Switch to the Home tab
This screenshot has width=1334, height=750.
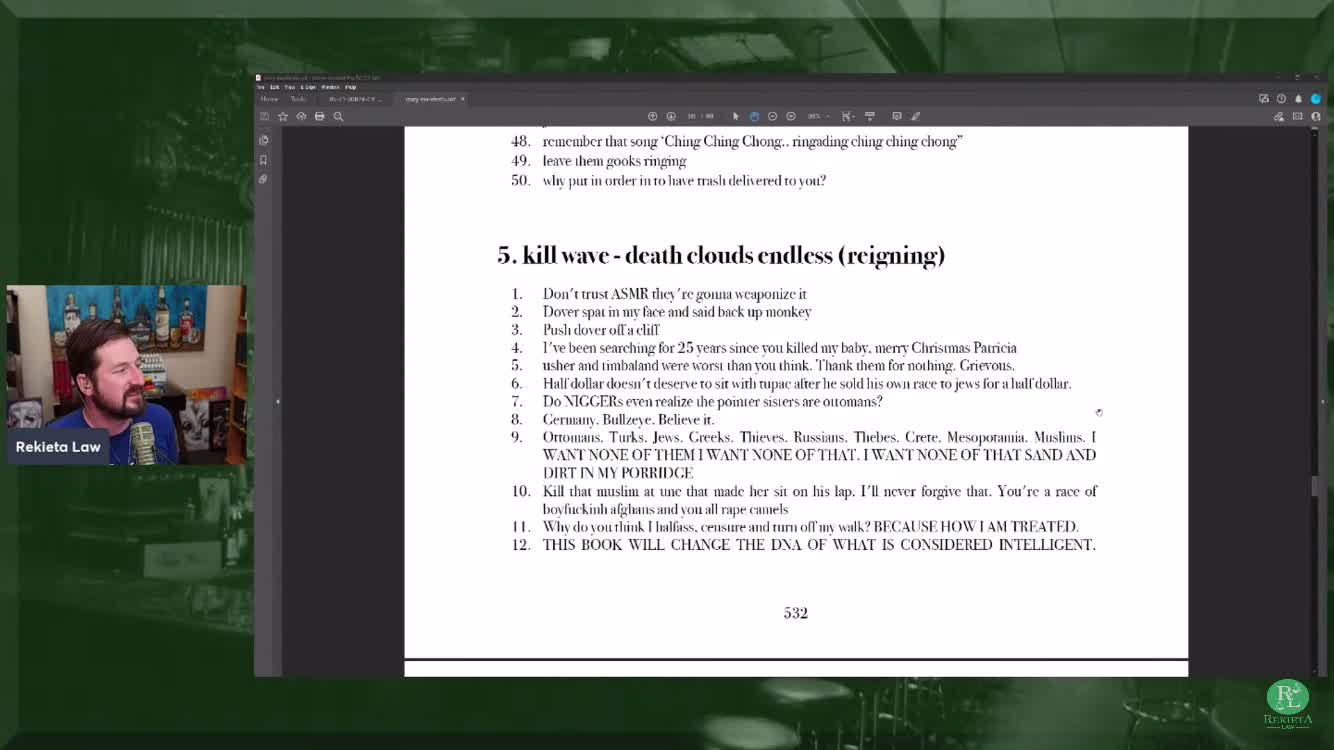point(269,99)
